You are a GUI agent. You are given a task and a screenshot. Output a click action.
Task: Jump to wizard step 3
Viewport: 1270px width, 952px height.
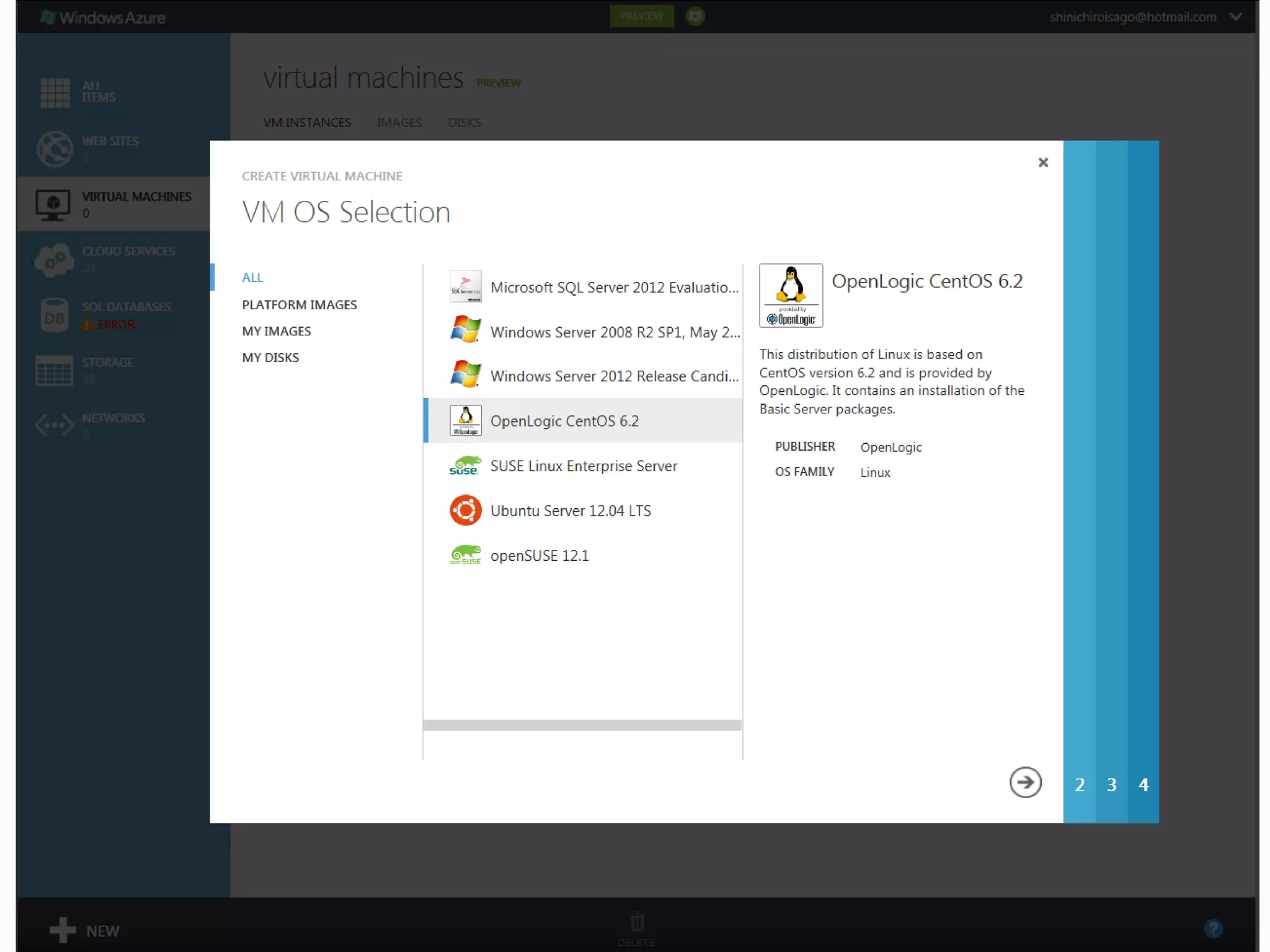(1111, 785)
